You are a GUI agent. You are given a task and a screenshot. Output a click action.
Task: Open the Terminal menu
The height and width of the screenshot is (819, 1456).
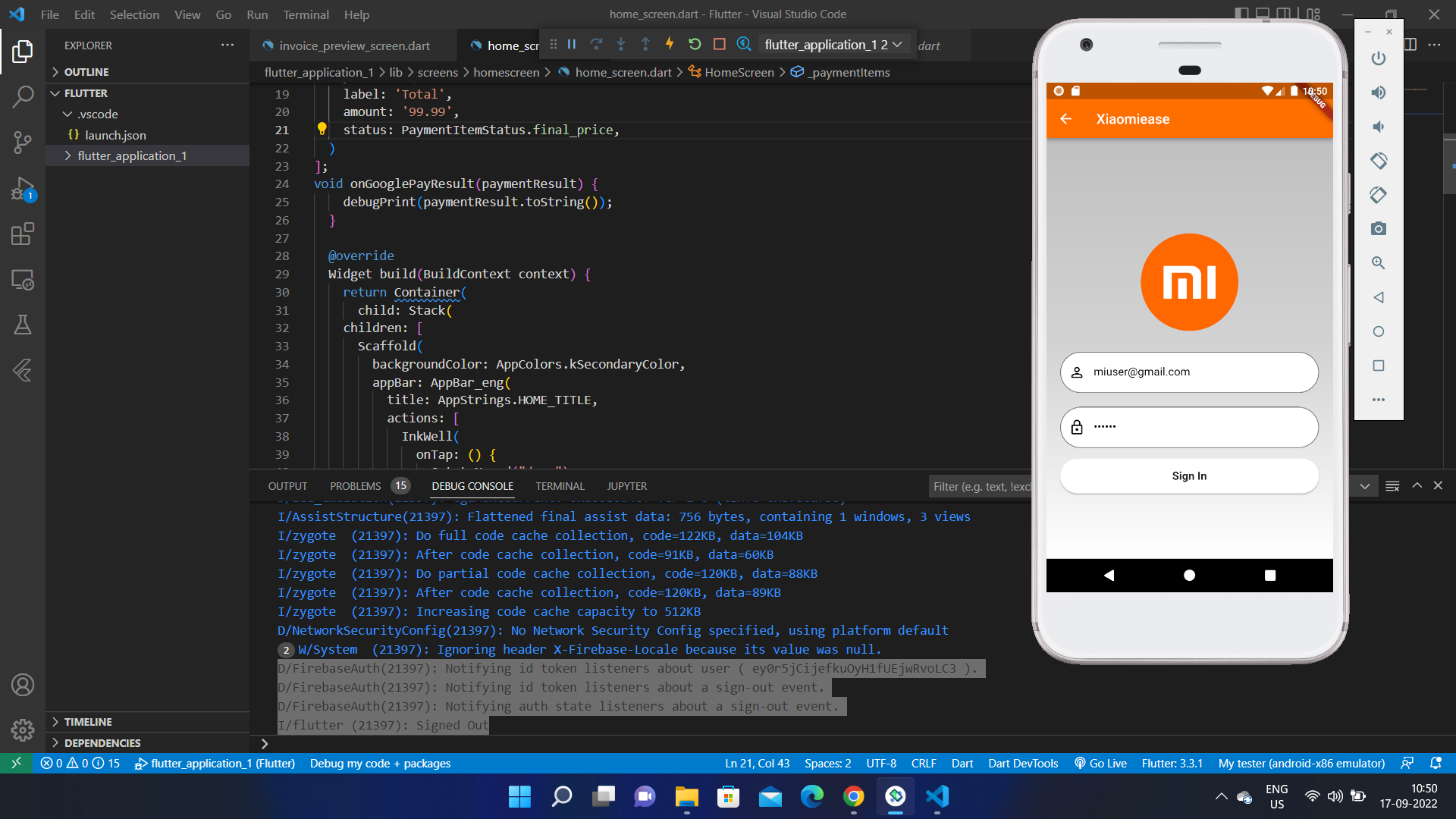[306, 14]
